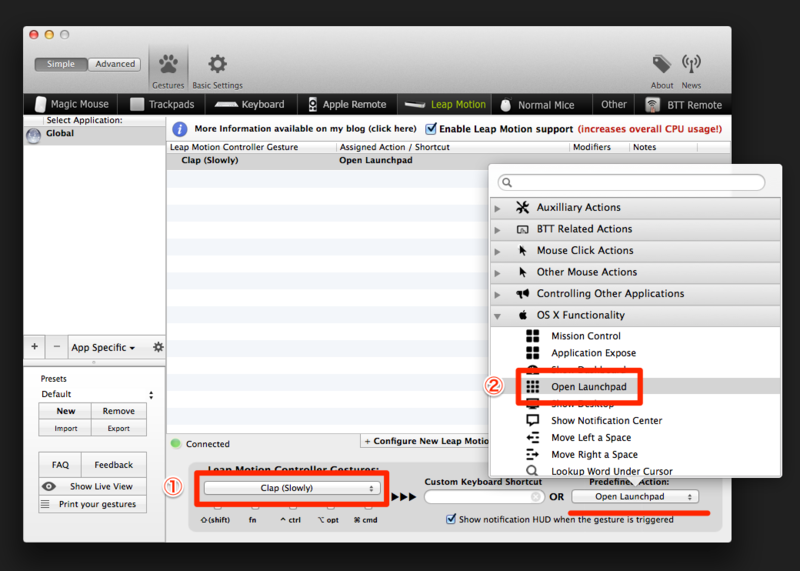Open the Gestures section paw icon
800x571 pixels.
click(x=168, y=64)
